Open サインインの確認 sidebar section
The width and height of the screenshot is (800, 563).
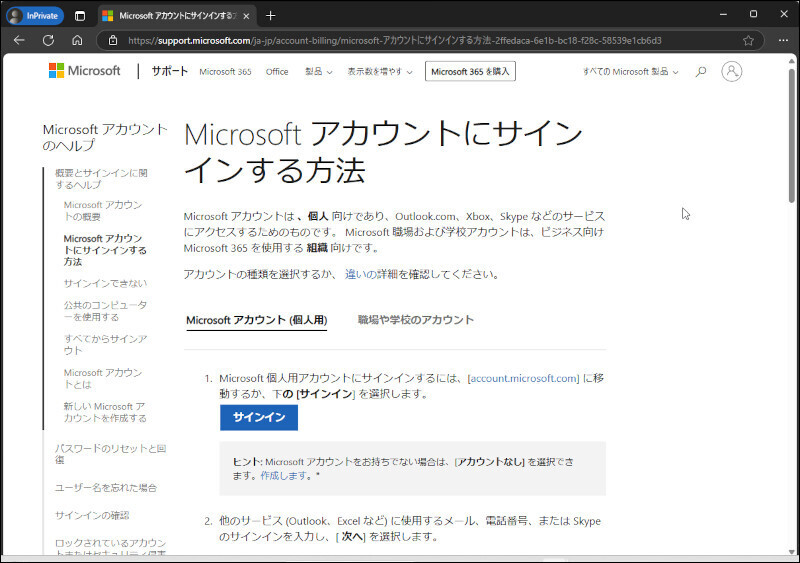pos(92,516)
